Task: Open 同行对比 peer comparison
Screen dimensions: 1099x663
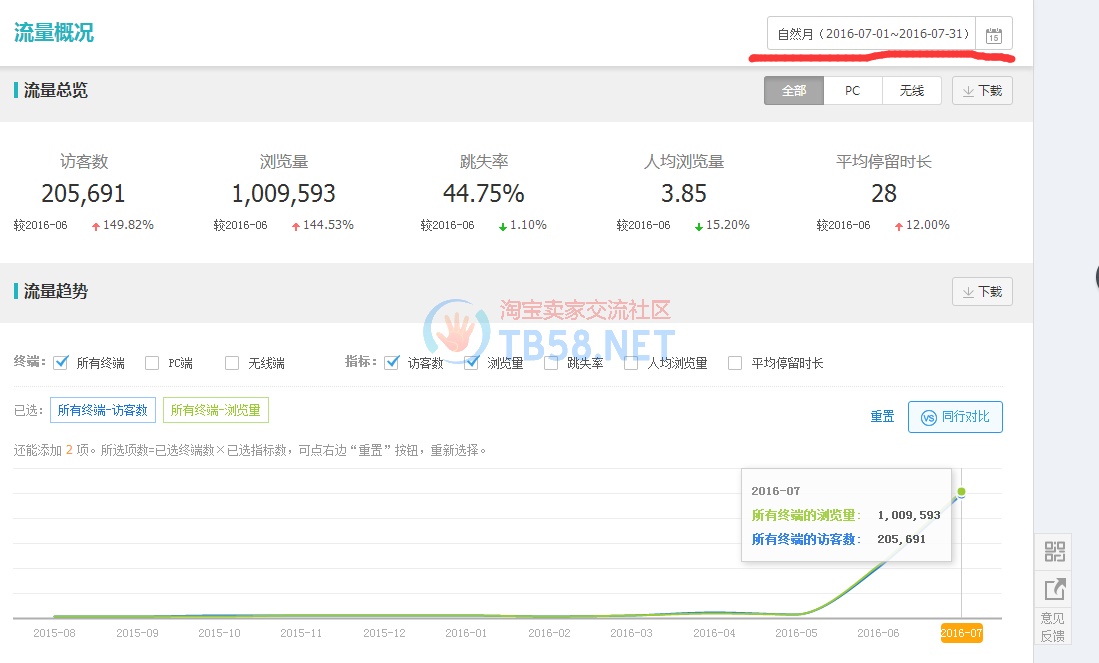Action: [x=955, y=417]
